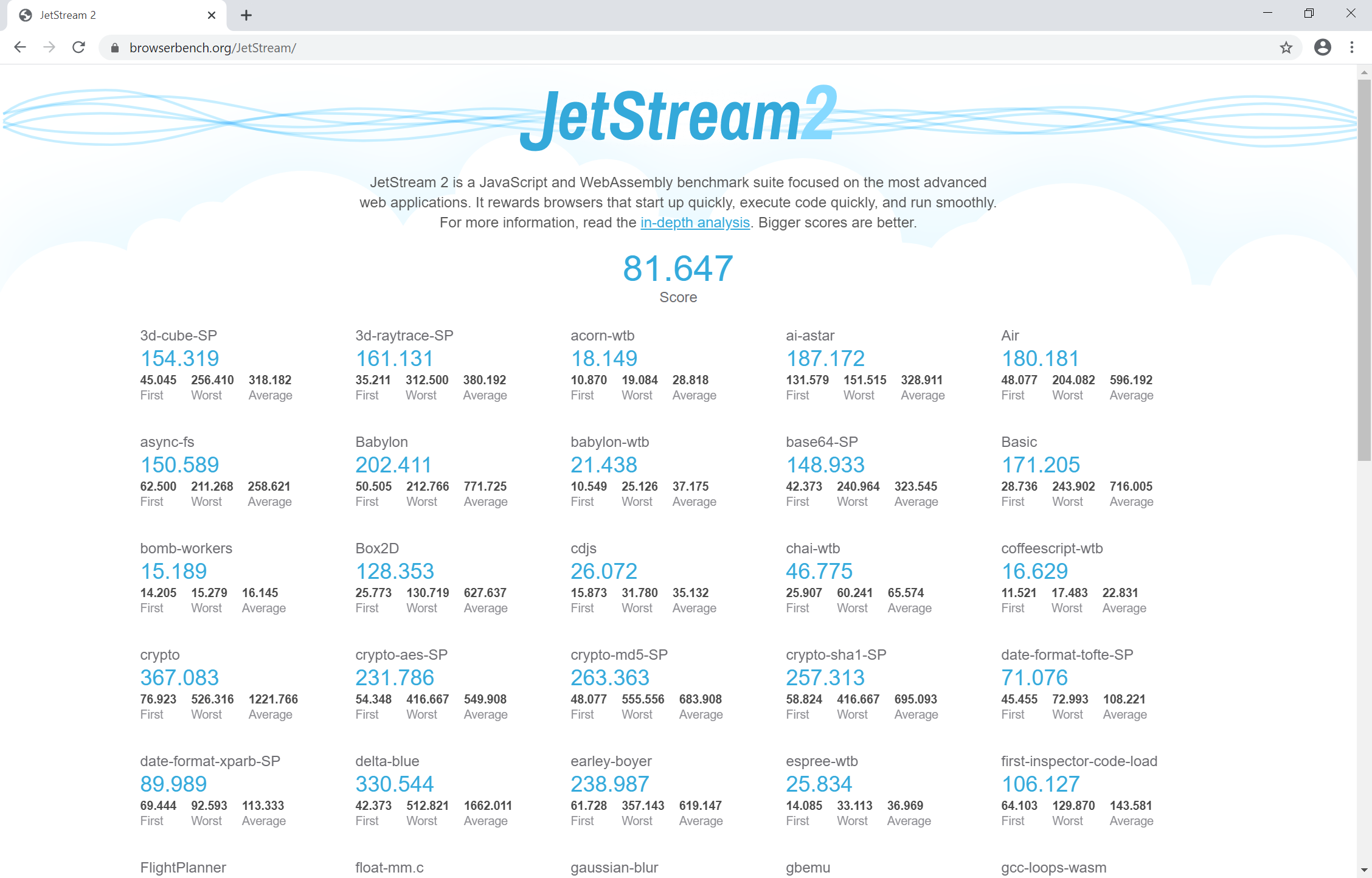Click the async-fs benchmark name
The height and width of the screenshot is (878, 1372).
(167, 442)
